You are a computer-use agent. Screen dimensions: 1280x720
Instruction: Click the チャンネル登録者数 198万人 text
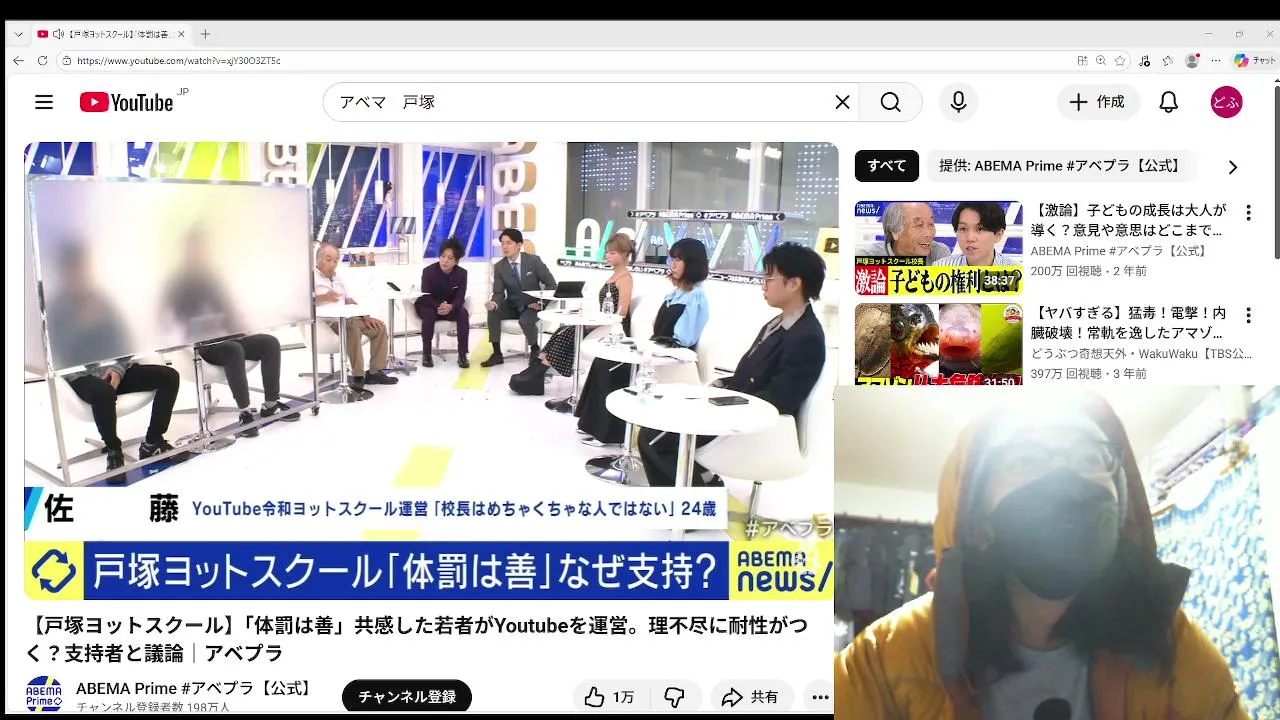[153, 707]
